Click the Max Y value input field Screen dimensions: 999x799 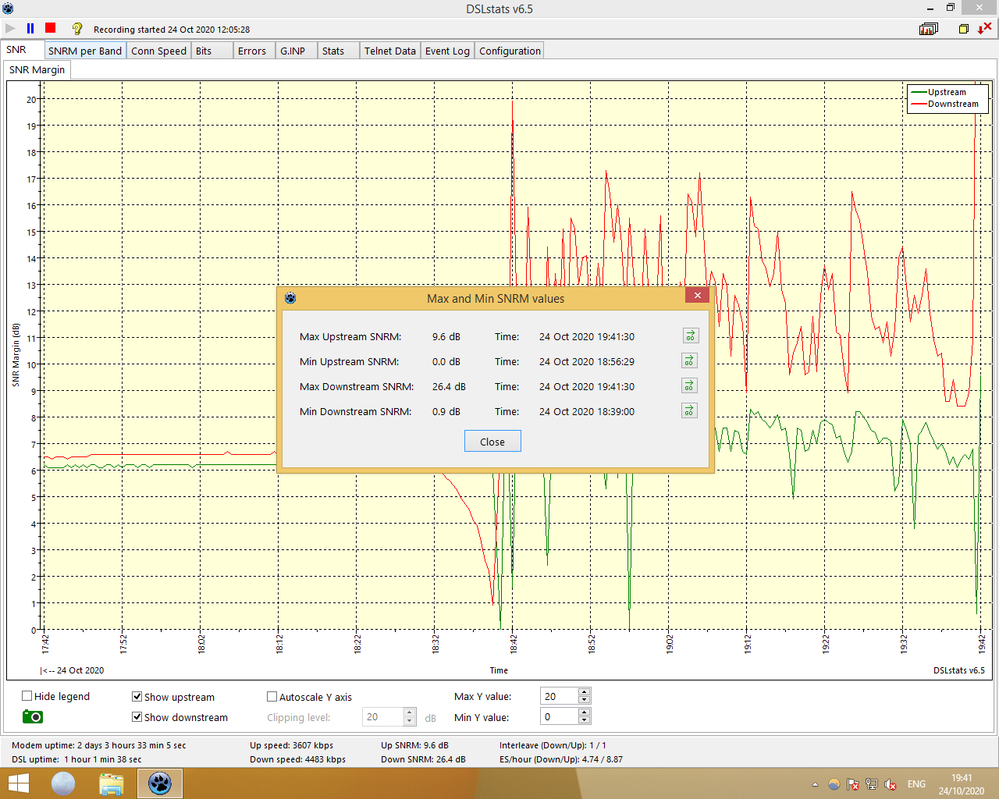click(558, 696)
